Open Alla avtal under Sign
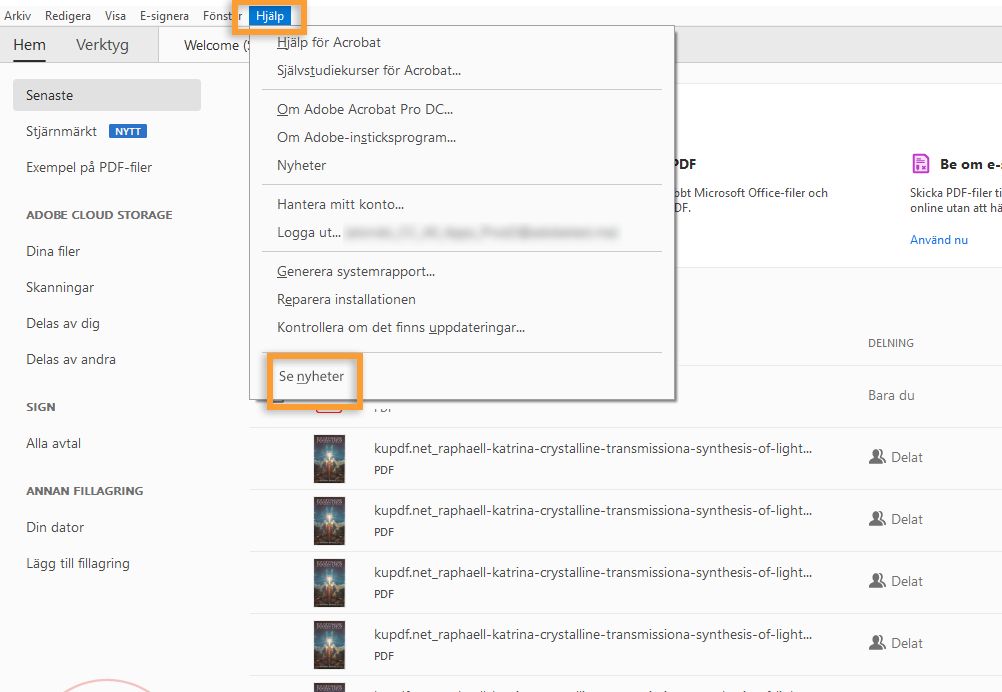This screenshot has height=692, width=1002. 54,443
